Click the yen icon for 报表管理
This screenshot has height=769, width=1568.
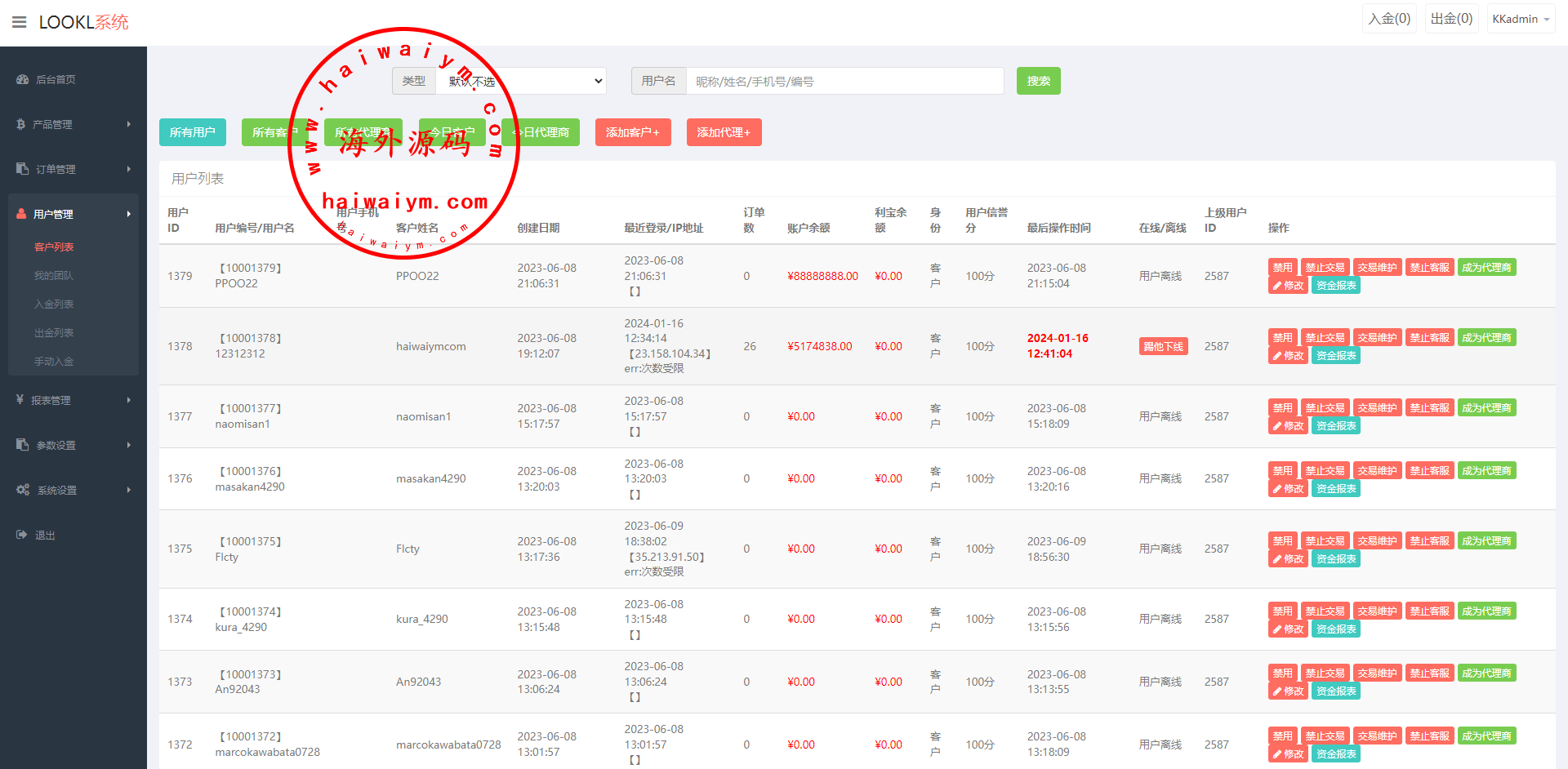coord(20,400)
